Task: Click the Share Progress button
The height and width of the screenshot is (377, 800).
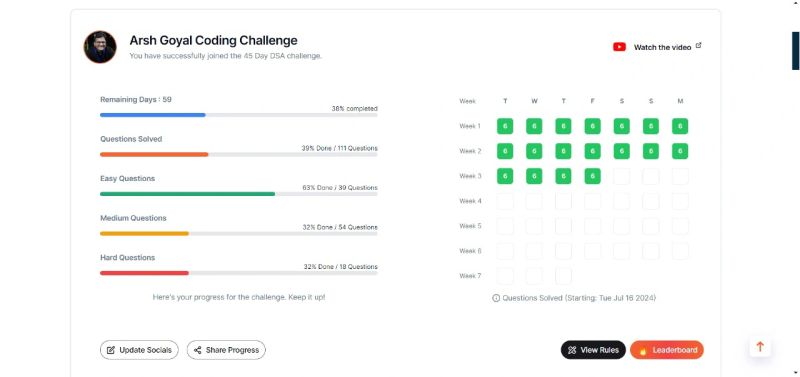Action: (226, 350)
